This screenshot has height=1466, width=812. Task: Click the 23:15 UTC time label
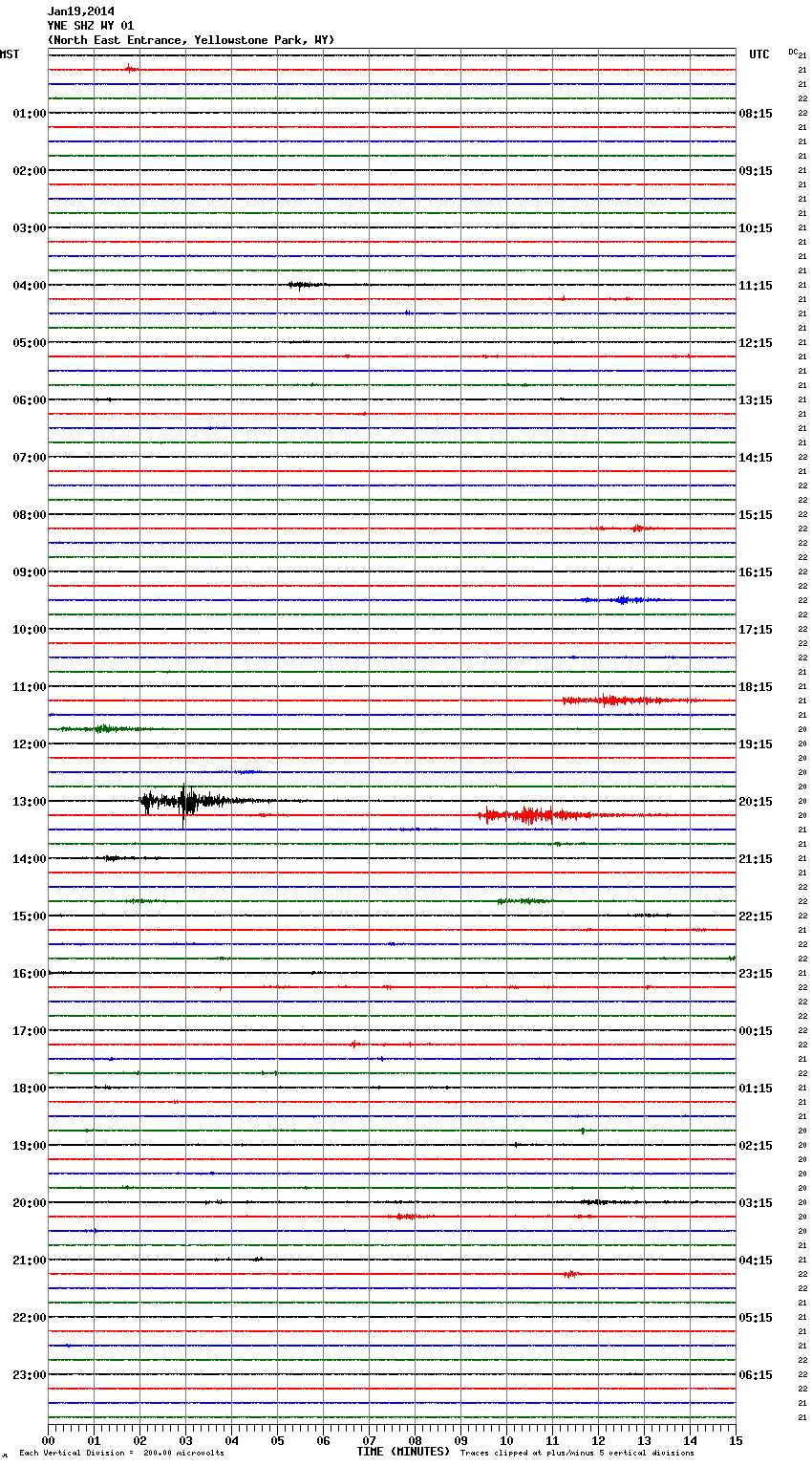tap(756, 974)
